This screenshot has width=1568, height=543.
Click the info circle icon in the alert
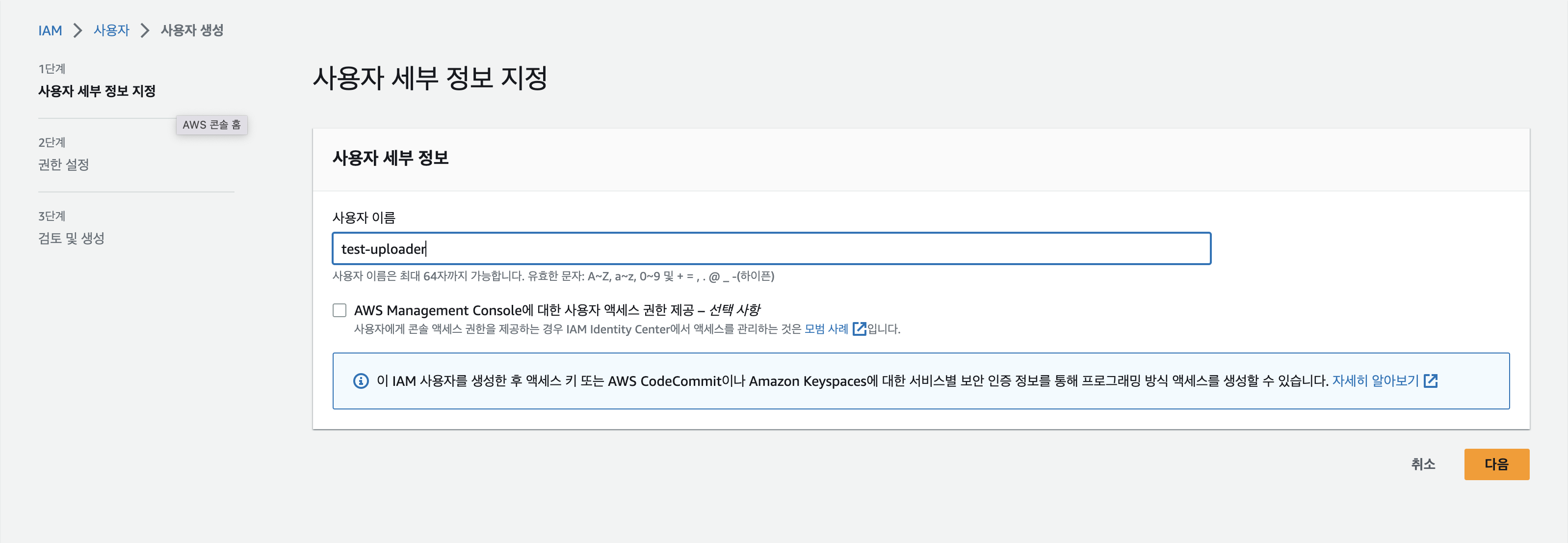360,381
